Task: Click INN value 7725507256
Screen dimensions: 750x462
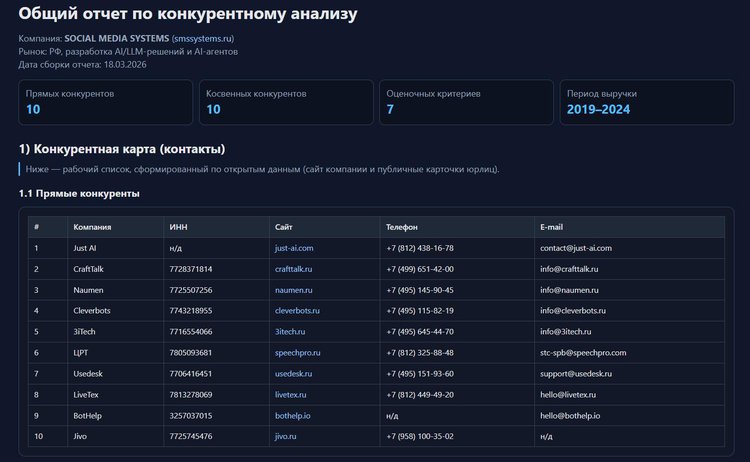Action: 190,290
